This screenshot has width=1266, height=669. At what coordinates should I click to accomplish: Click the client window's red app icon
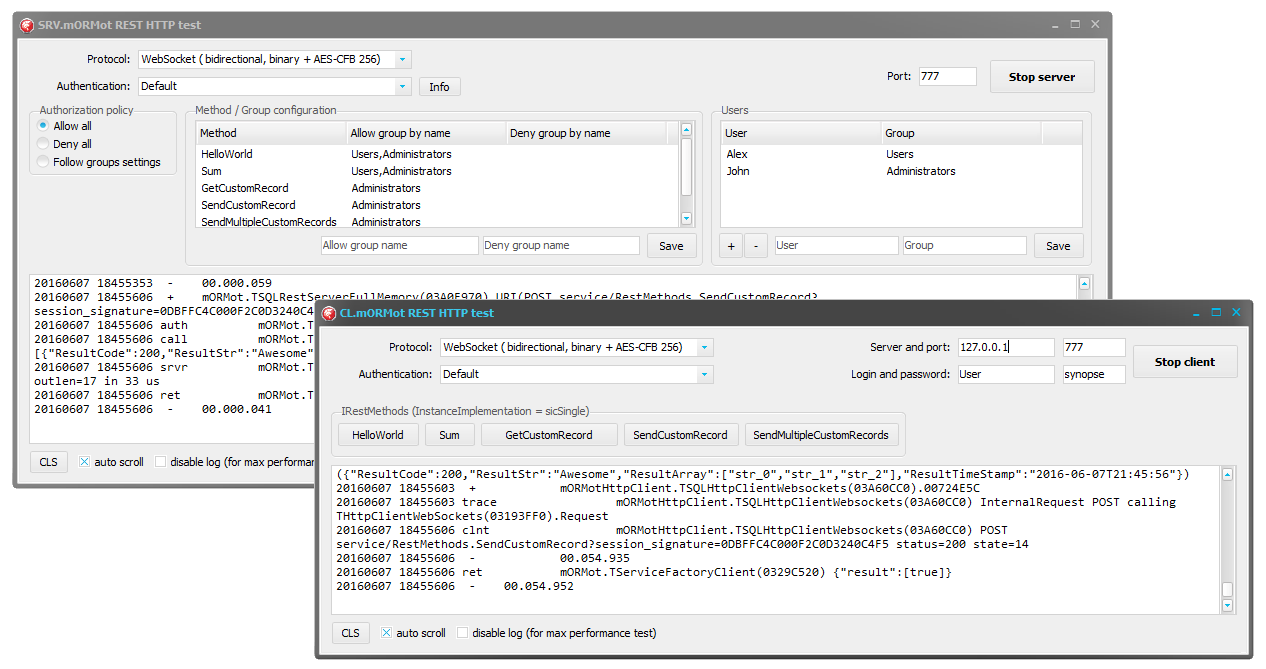point(329,313)
